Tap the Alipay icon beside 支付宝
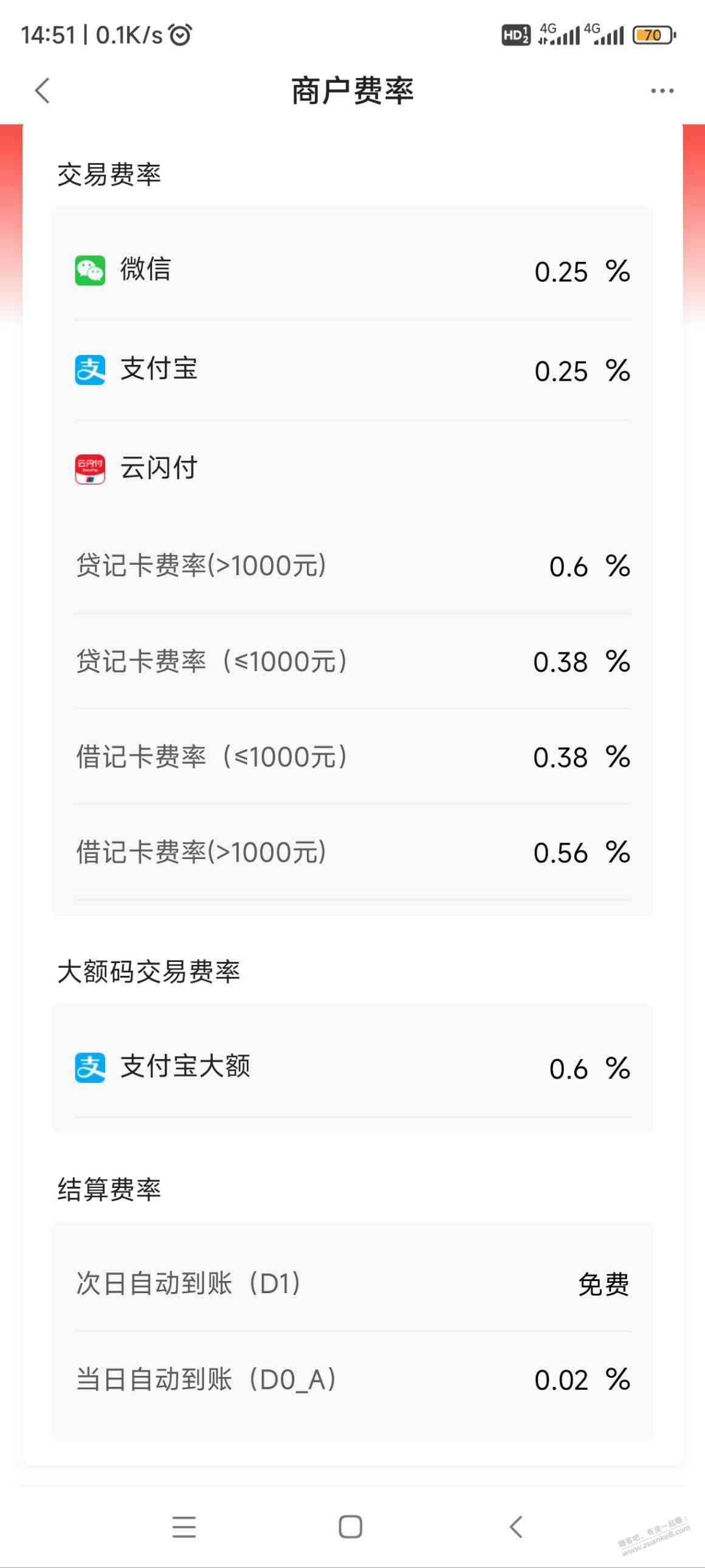 point(90,370)
